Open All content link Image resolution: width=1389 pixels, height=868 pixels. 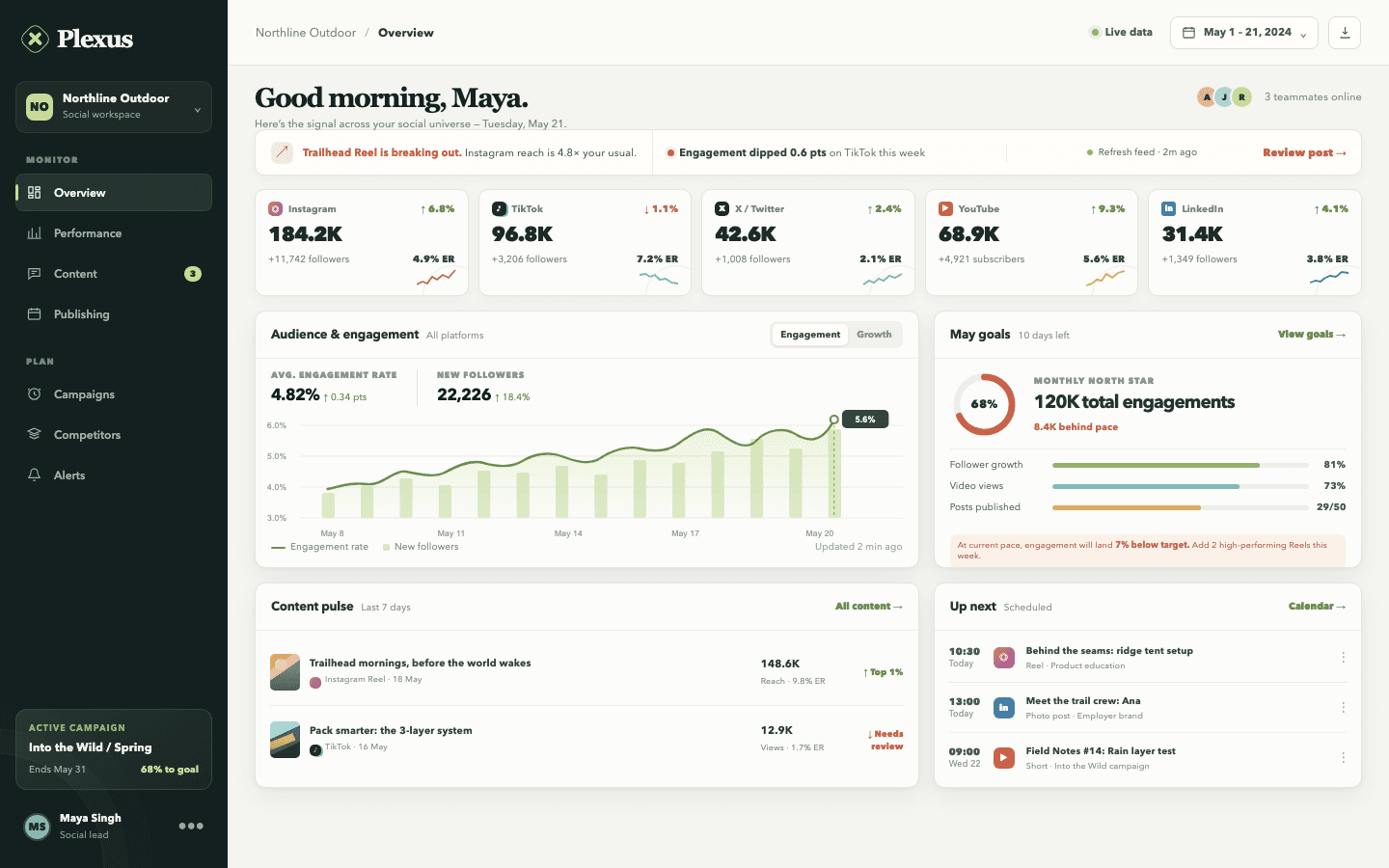(x=869, y=607)
